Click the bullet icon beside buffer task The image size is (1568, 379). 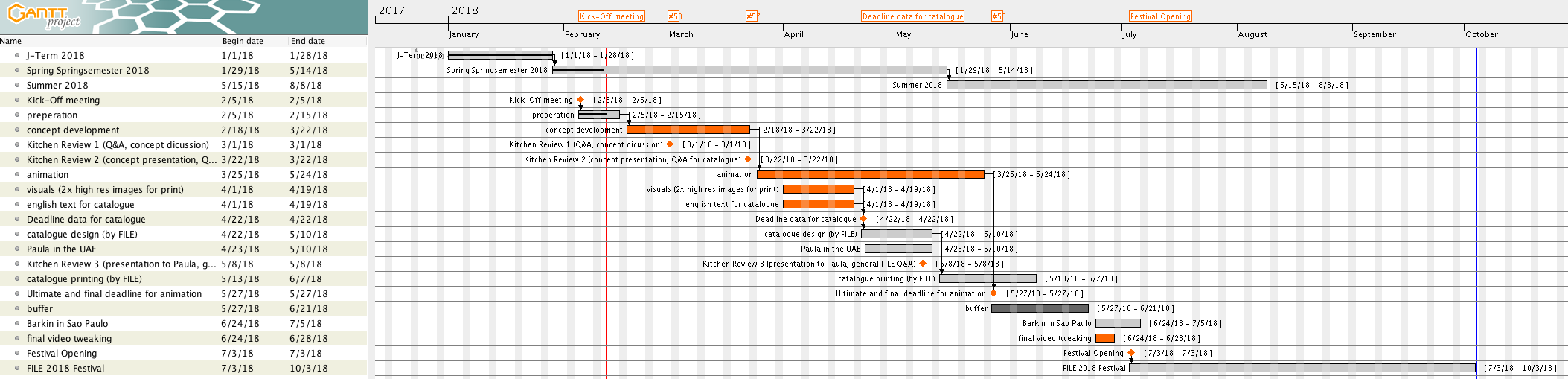(17, 308)
